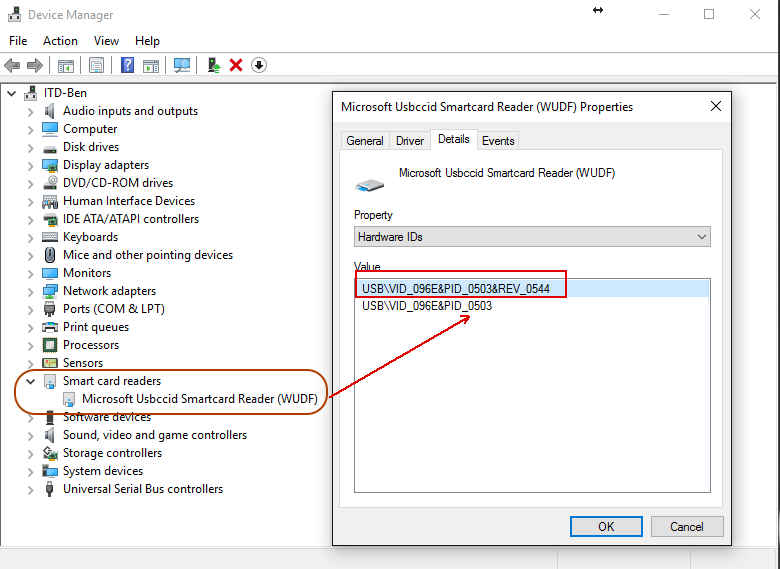
Task: Expand IDE ATA/ATAPI controllers
Action: [30, 219]
